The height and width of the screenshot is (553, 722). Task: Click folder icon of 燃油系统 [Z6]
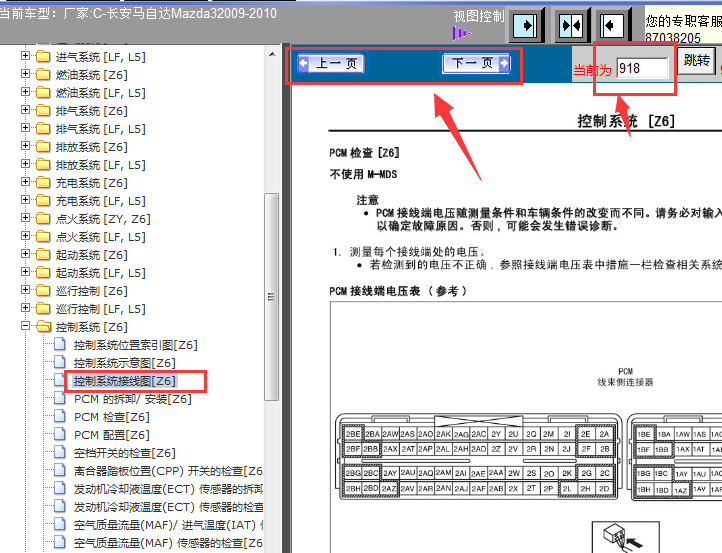tap(43, 75)
